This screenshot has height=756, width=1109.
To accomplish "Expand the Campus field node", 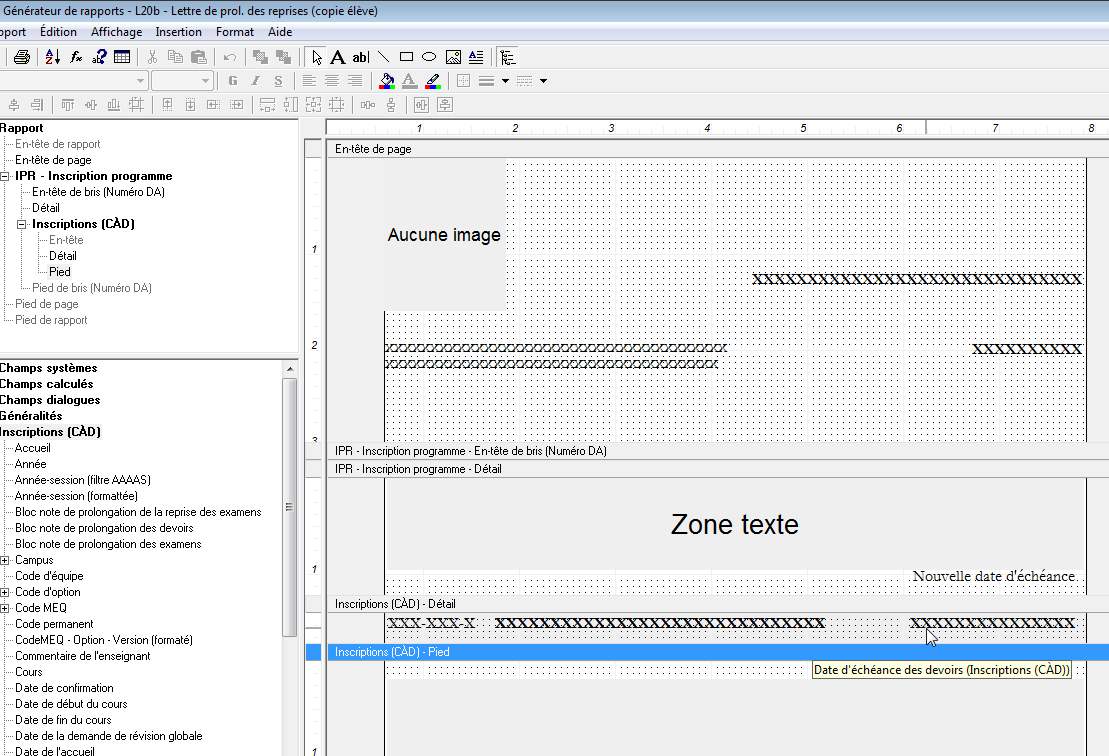I will (5, 560).
